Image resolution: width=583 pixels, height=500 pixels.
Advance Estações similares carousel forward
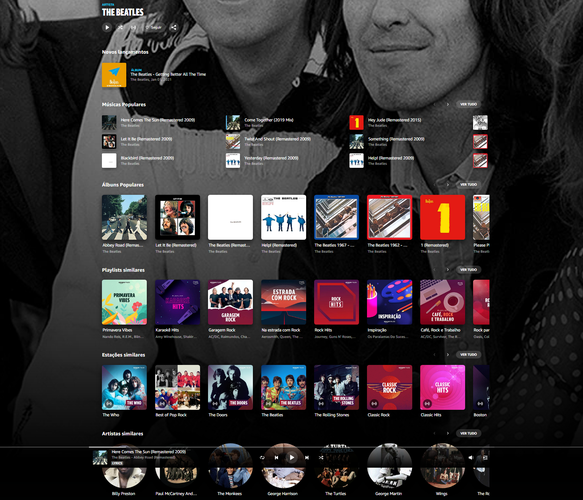tap(448, 355)
